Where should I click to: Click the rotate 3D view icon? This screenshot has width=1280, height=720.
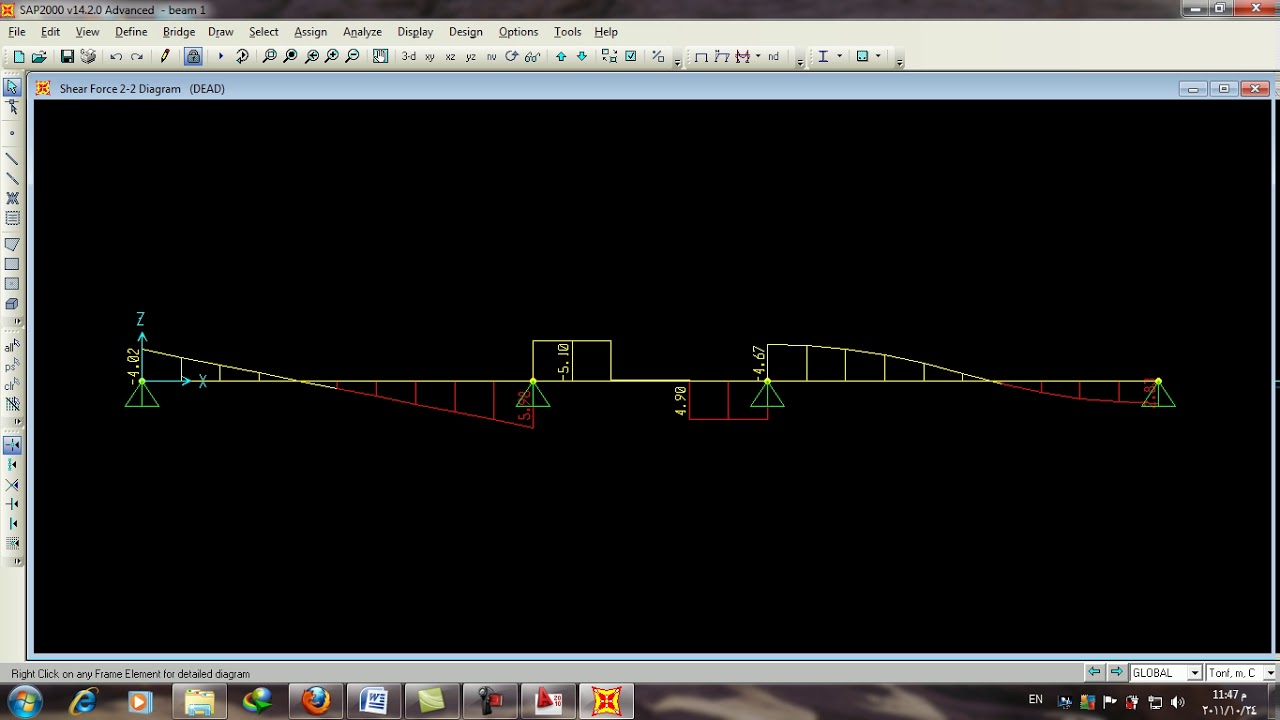coord(512,57)
